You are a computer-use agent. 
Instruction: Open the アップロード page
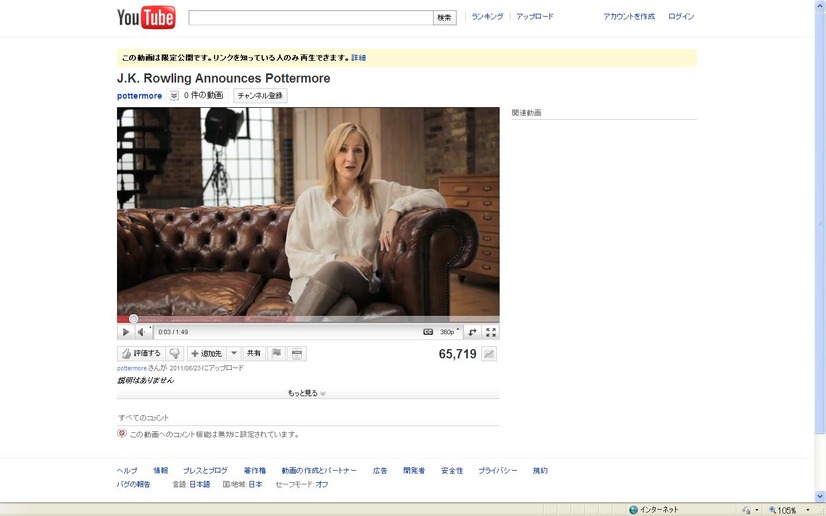coord(535,16)
